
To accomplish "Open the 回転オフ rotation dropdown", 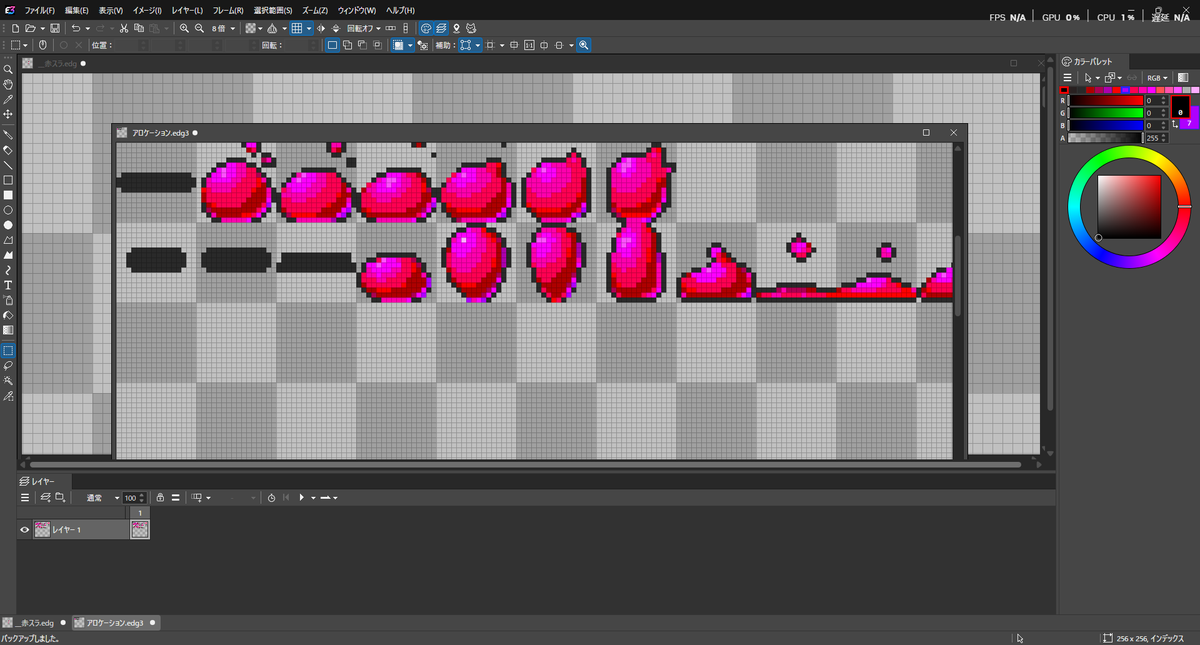I will (362, 28).
